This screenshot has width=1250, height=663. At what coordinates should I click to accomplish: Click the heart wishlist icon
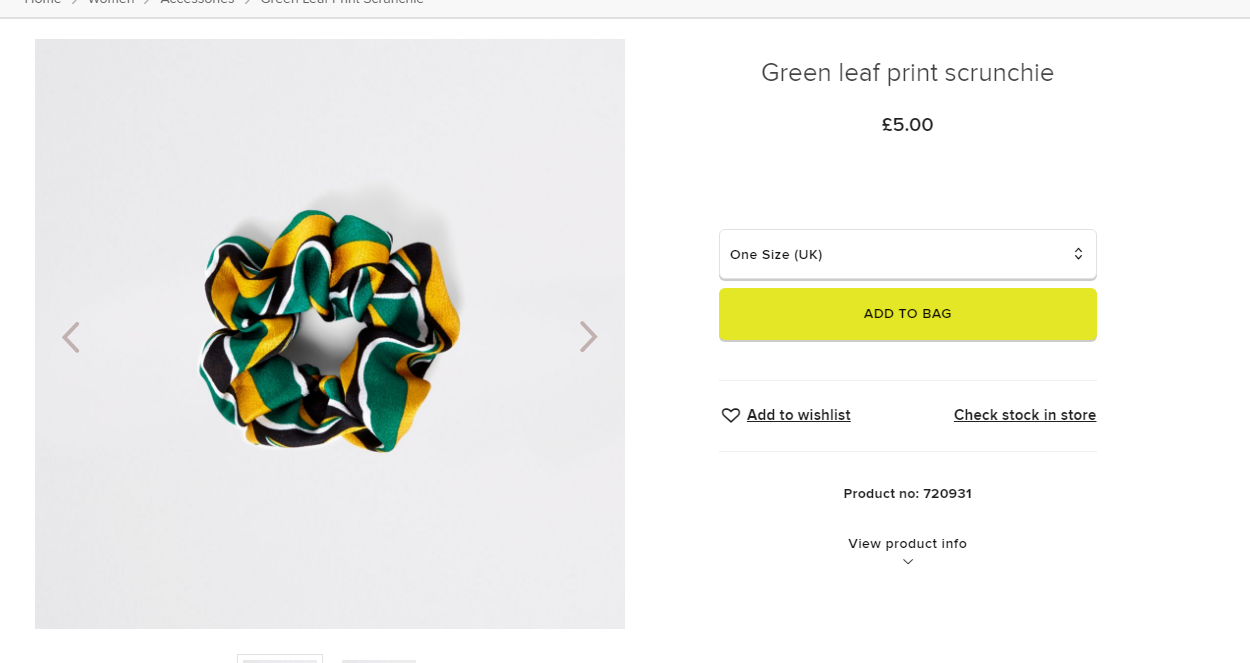coord(731,415)
